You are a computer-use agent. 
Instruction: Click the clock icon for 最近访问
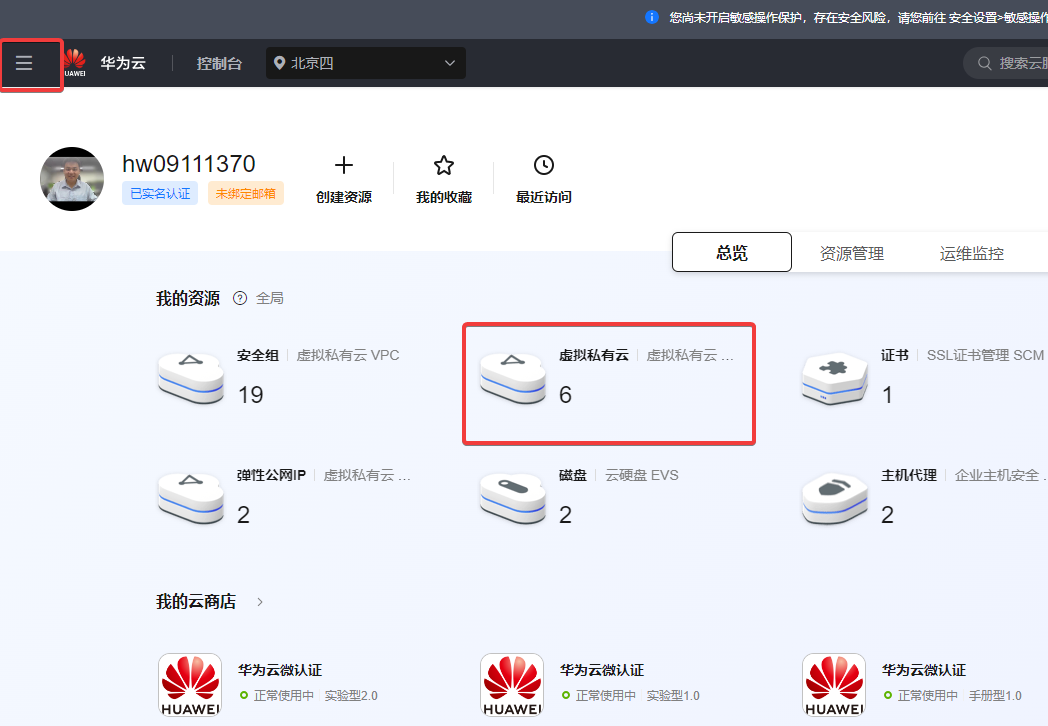[544, 165]
